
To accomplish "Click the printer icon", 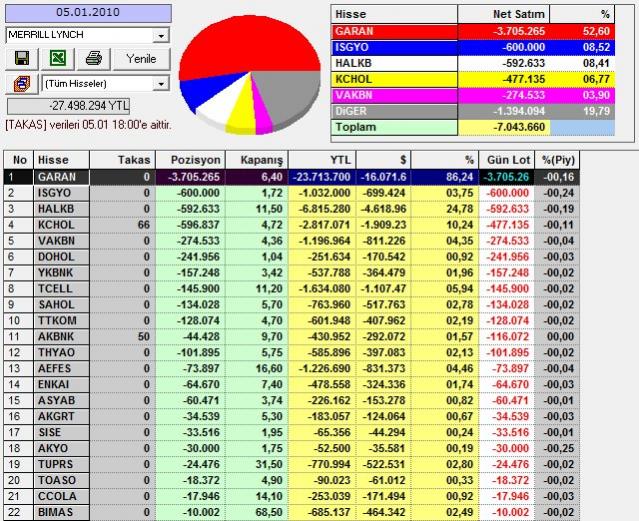I will [94, 59].
